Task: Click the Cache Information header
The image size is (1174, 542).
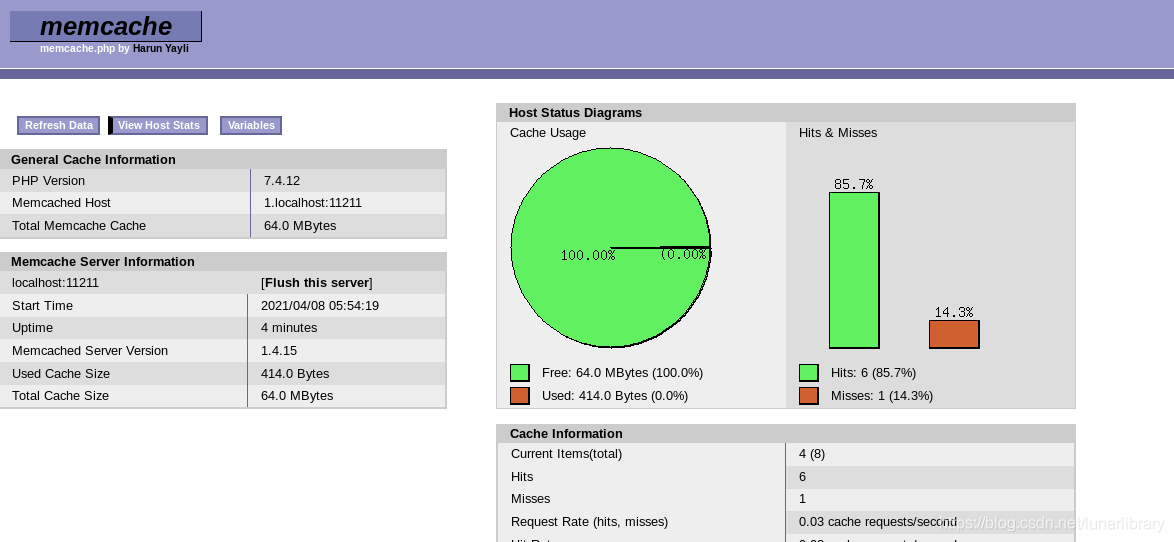Action: coord(566,433)
